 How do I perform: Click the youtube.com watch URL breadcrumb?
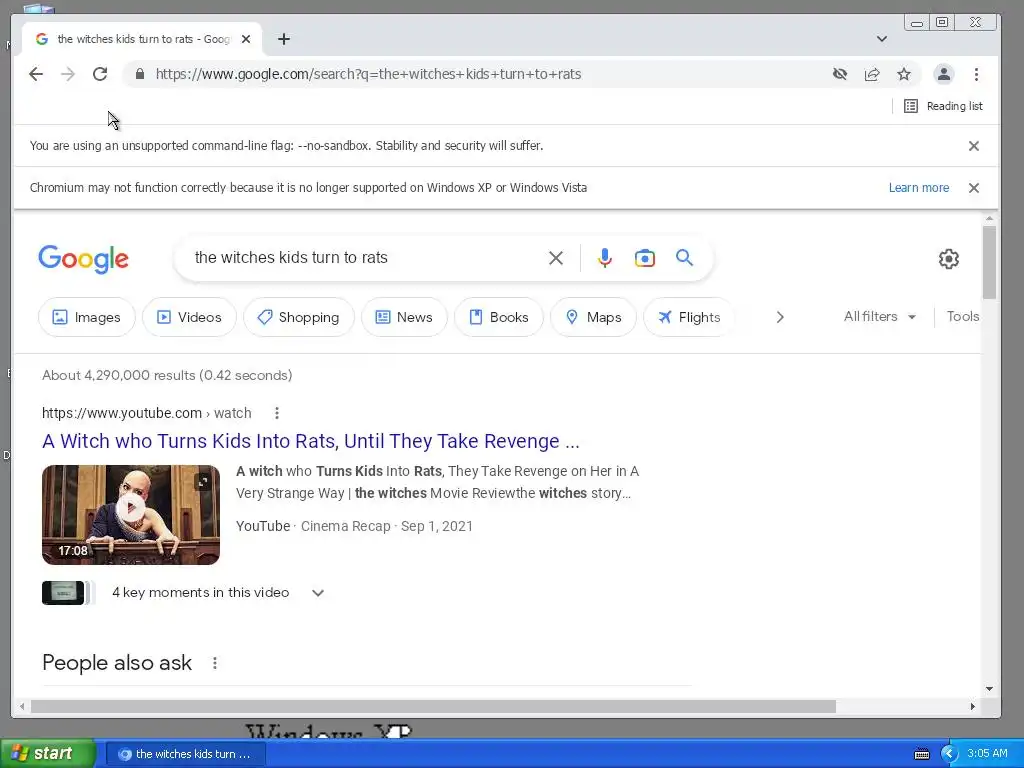coord(146,413)
